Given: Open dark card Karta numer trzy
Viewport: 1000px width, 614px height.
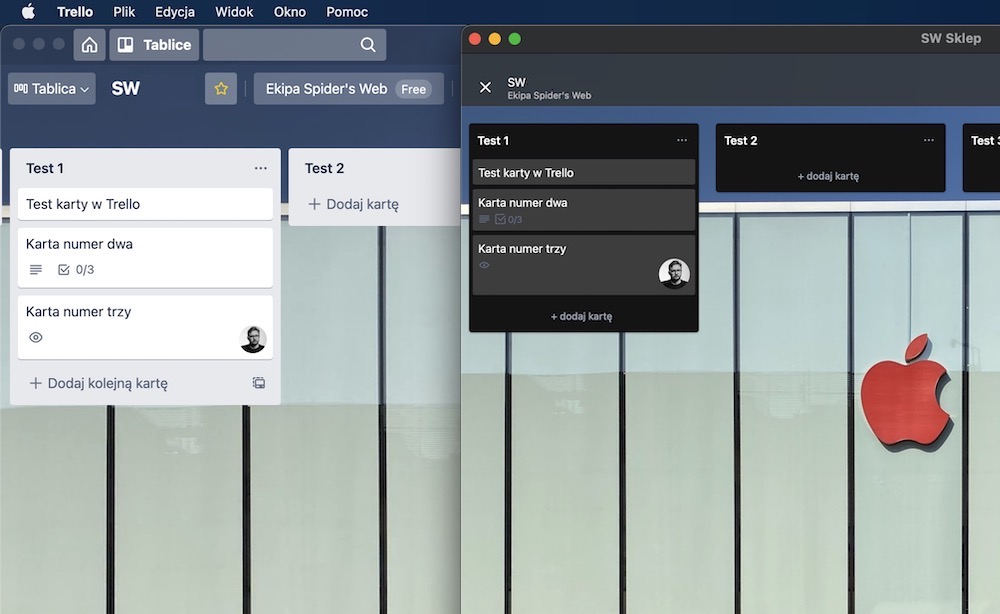Looking at the screenshot, I should pyautogui.click(x=584, y=265).
